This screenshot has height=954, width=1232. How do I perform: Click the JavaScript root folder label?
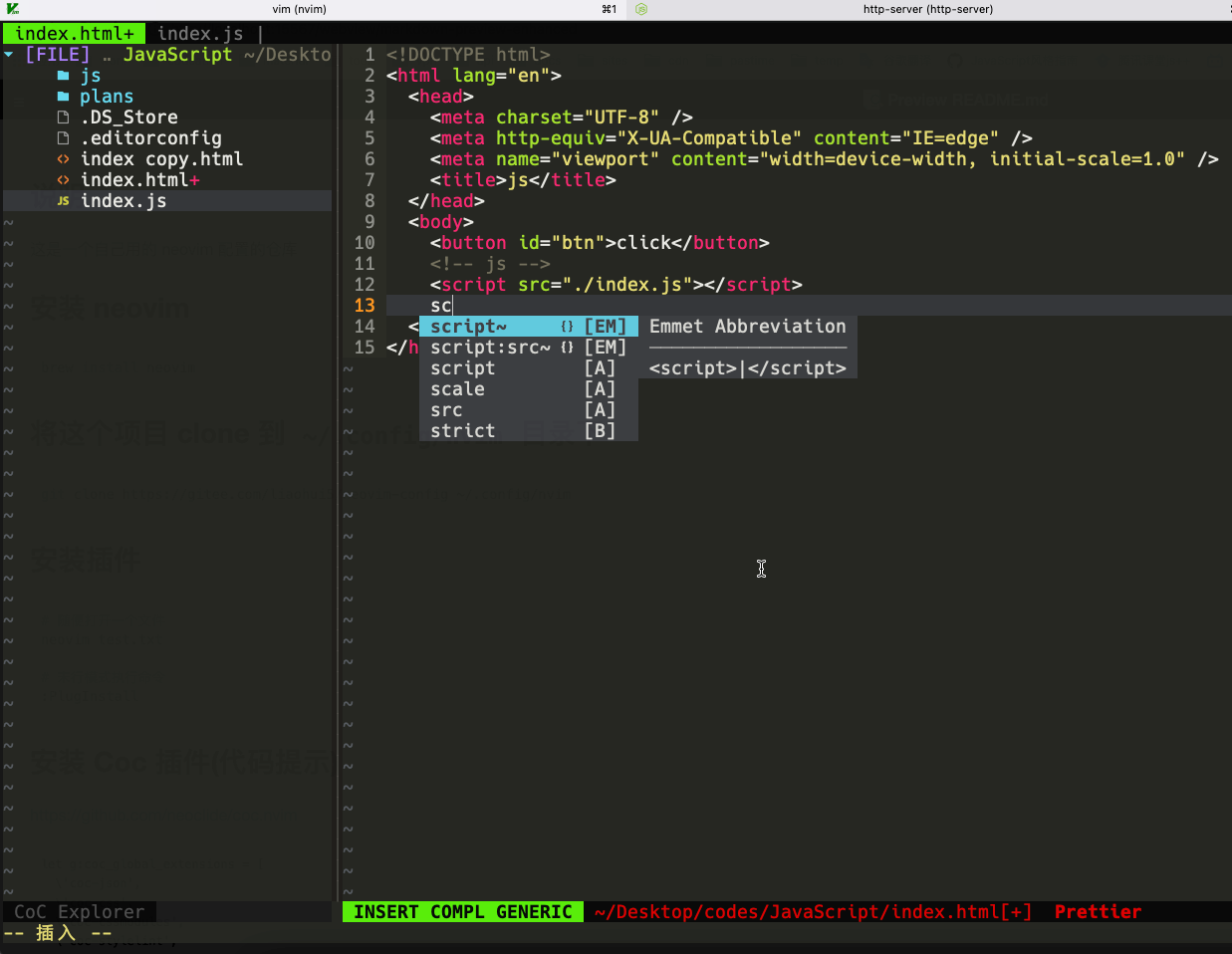click(177, 55)
